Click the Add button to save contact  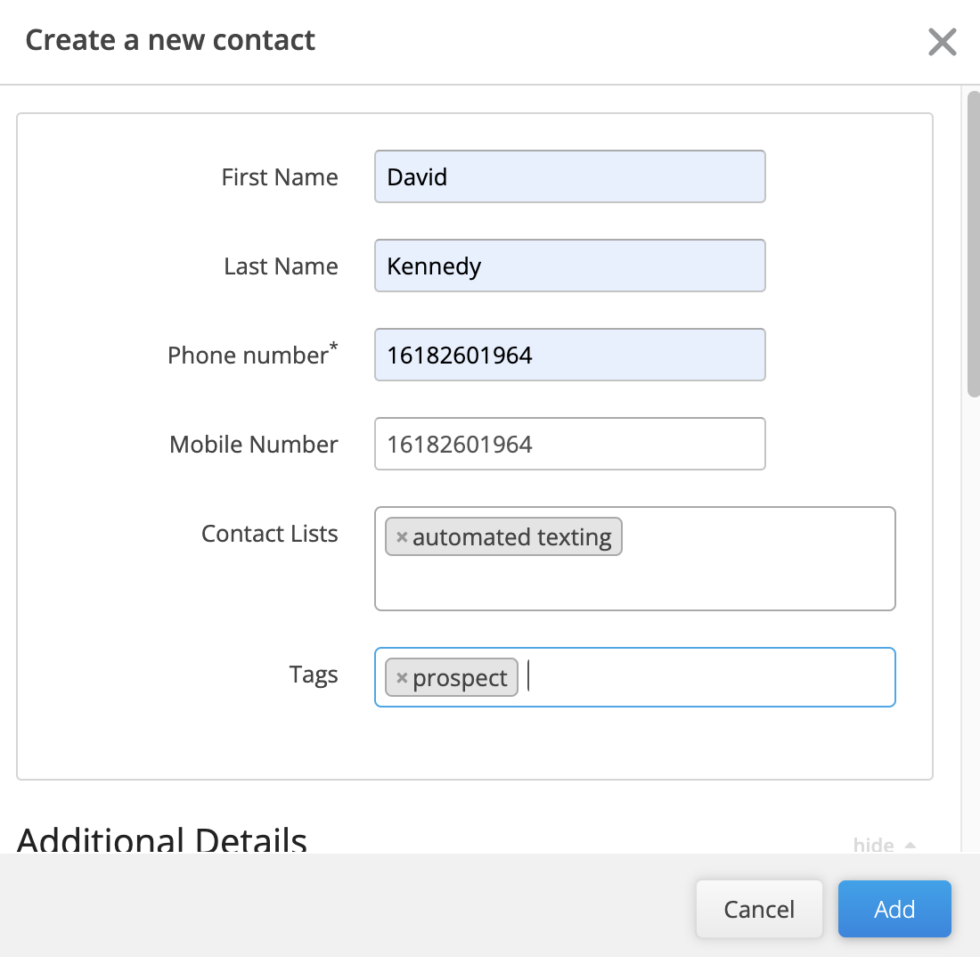coord(894,909)
